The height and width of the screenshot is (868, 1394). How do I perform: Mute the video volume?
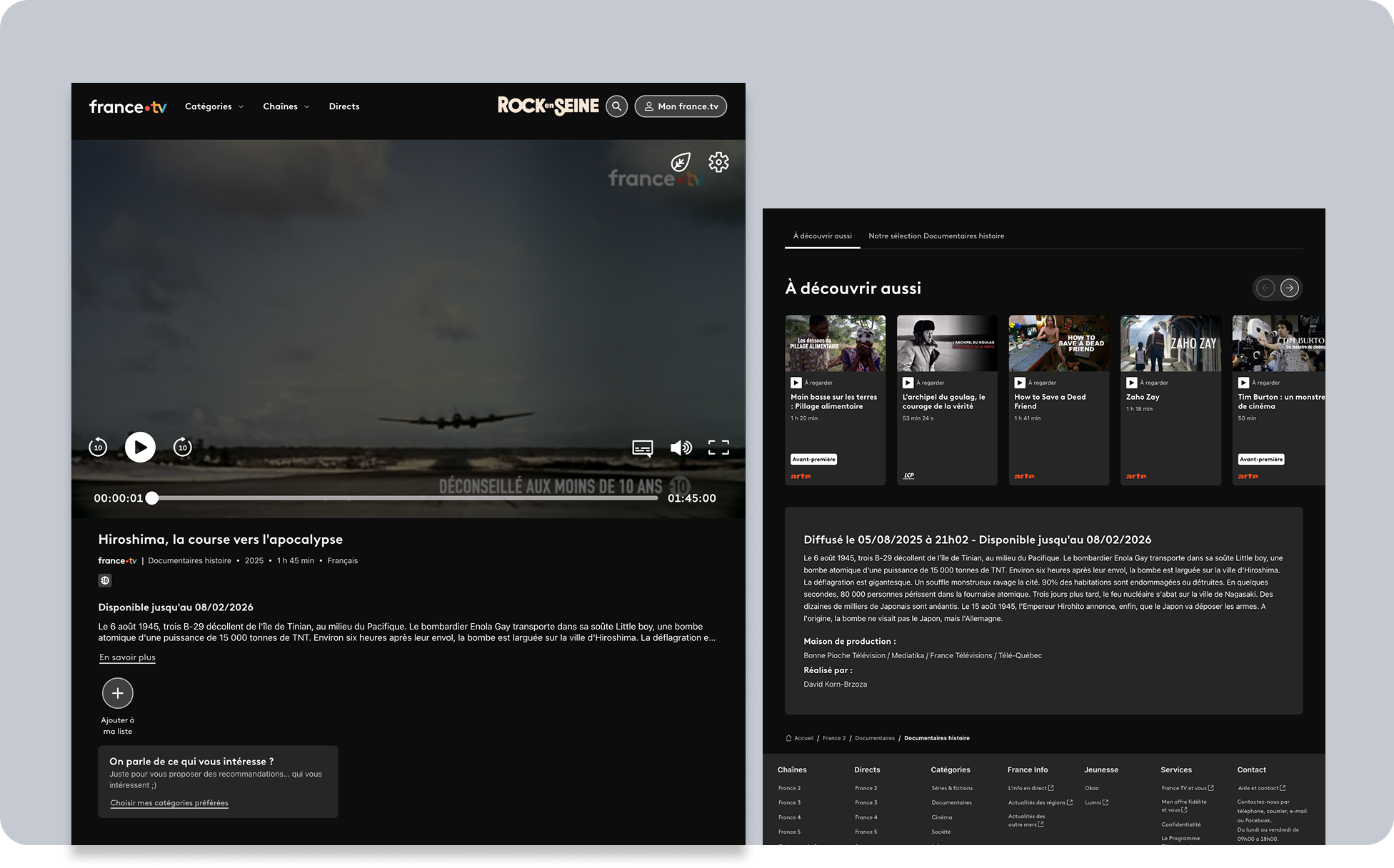click(681, 448)
